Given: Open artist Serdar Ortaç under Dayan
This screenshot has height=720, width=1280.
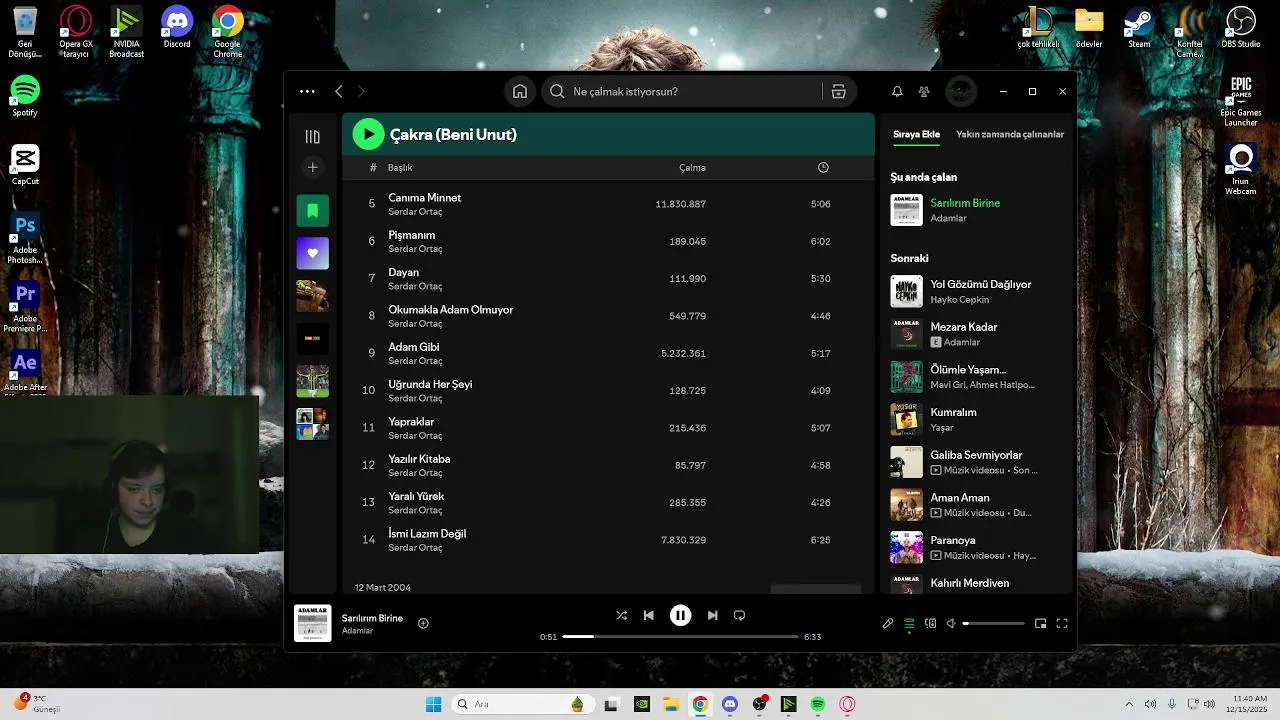Looking at the screenshot, I should click(x=415, y=286).
